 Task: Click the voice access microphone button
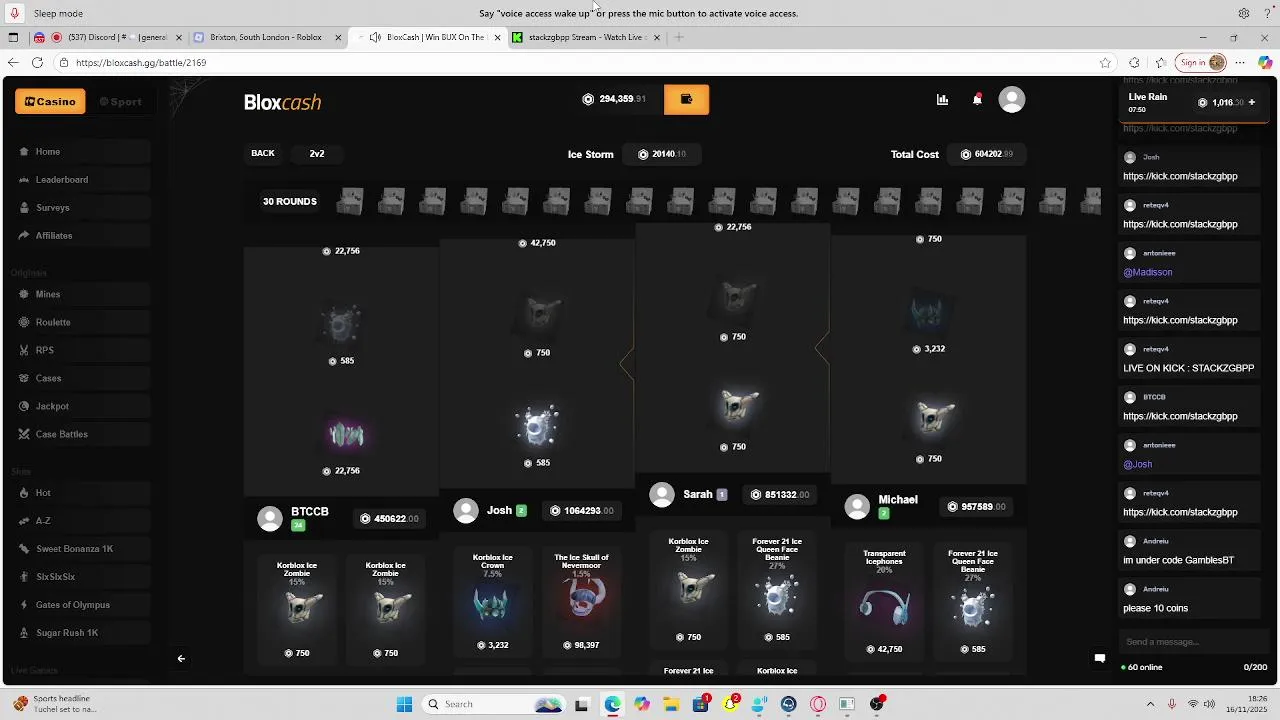[14, 13]
